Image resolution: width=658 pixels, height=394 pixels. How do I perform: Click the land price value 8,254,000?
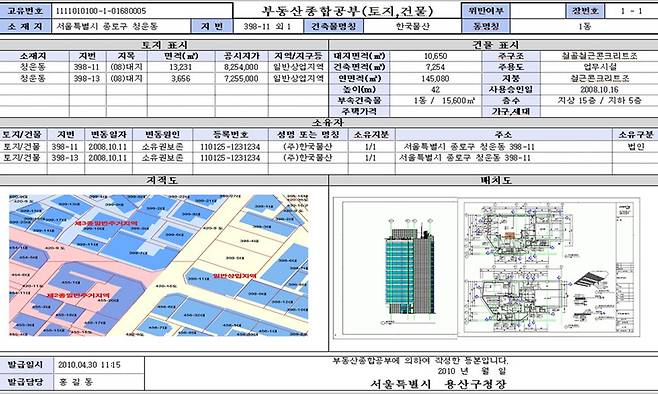[241, 67]
